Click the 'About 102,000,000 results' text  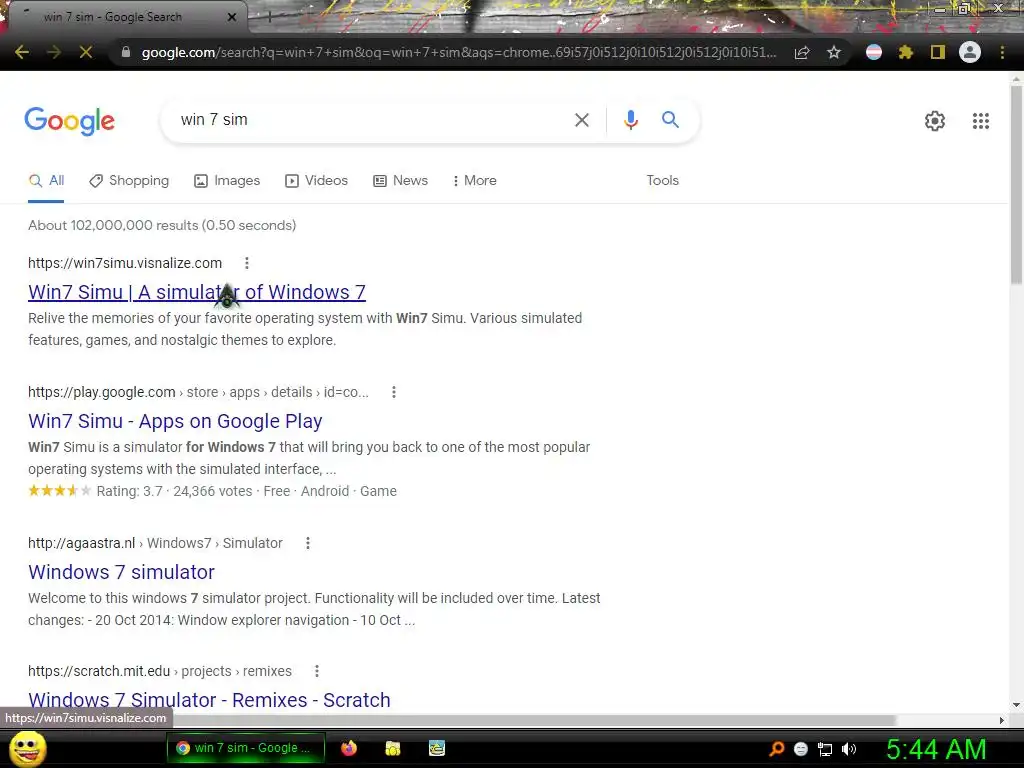click(162, 225)
